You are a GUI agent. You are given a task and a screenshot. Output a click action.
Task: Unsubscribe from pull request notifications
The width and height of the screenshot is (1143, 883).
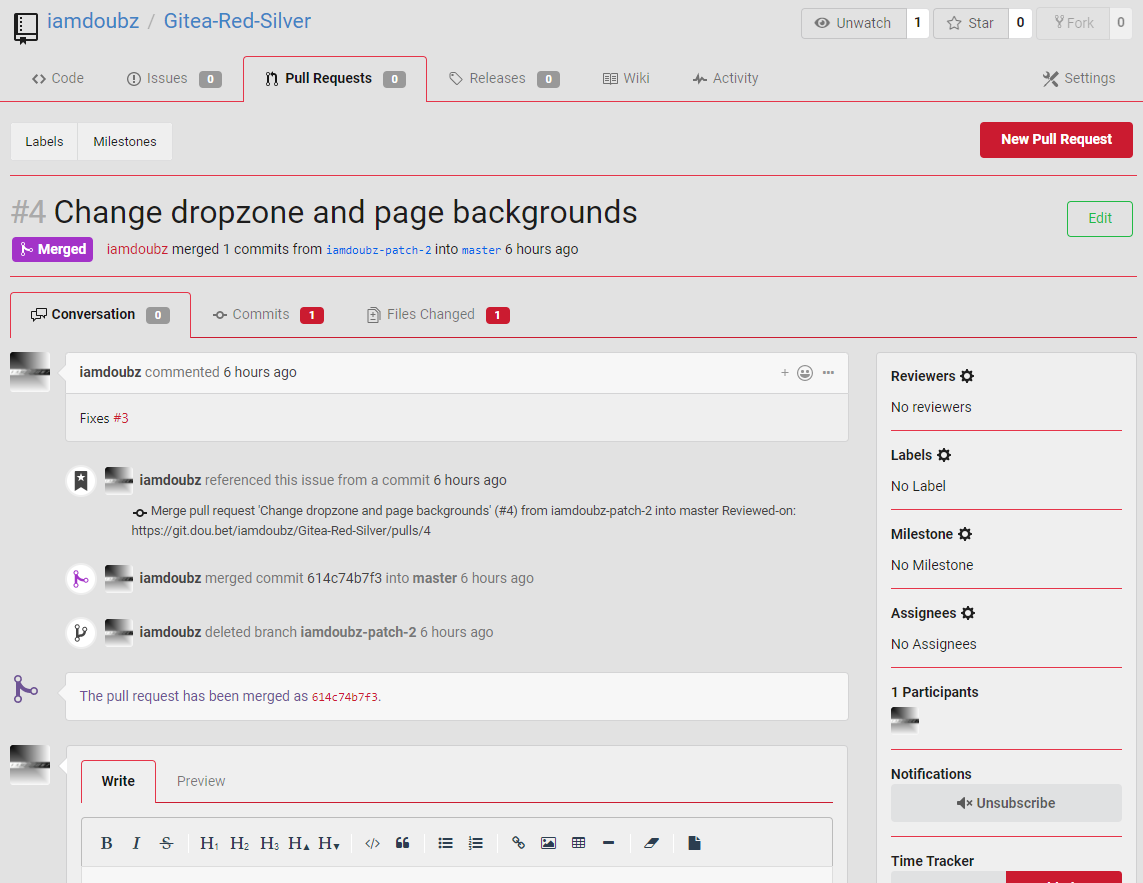click(x=1006, y=803)
